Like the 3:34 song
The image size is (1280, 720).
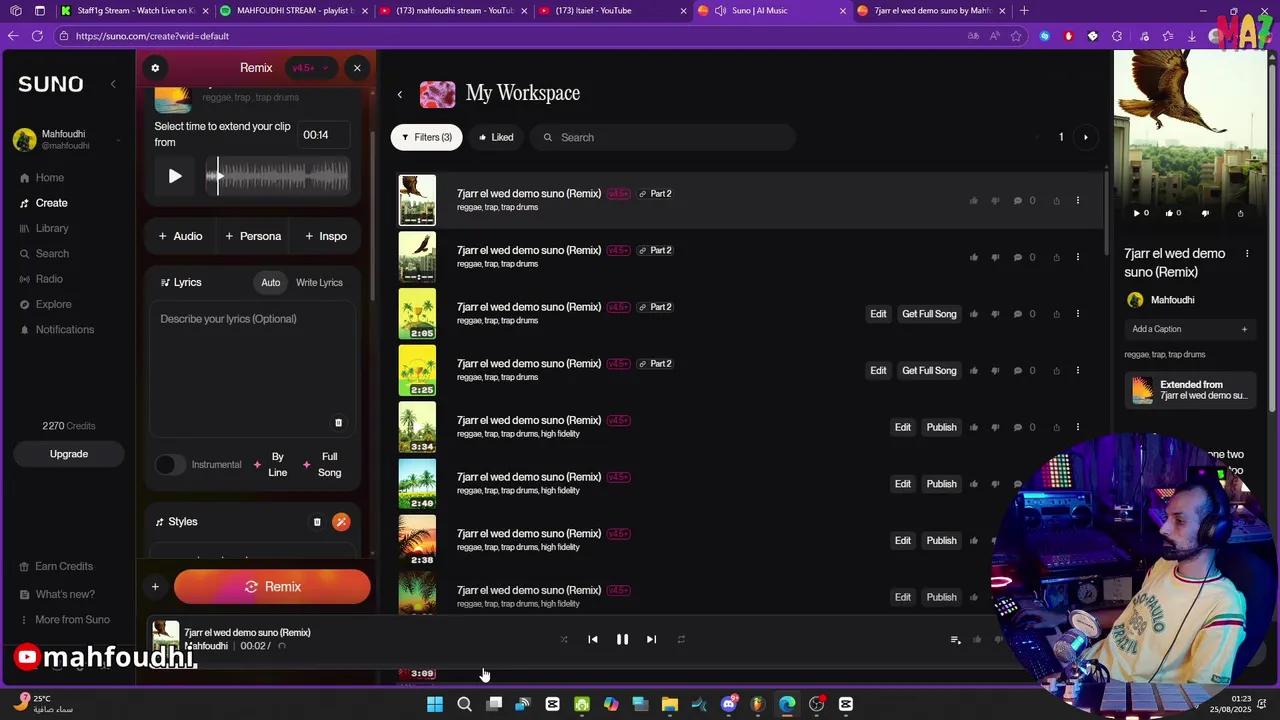pos(974,427)
